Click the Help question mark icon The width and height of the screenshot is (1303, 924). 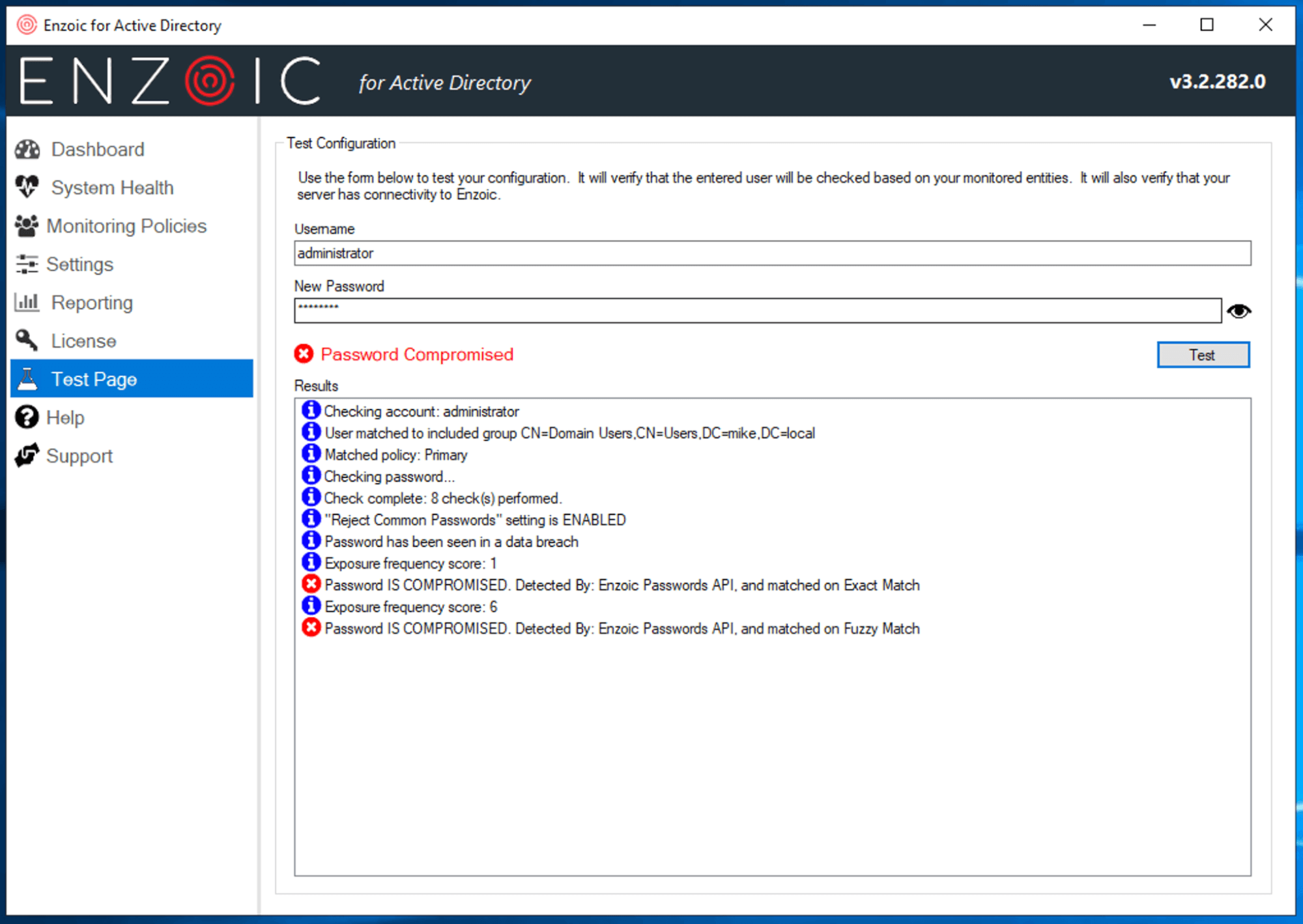pyautogui.click(x=27, y=417)
